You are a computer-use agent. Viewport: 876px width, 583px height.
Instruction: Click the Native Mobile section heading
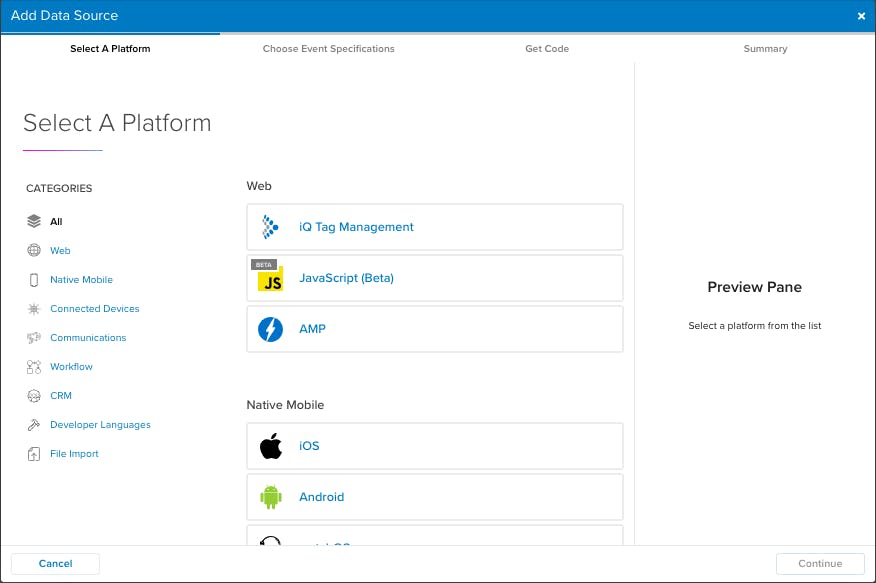pyautogui.click(x=285, y=405)
